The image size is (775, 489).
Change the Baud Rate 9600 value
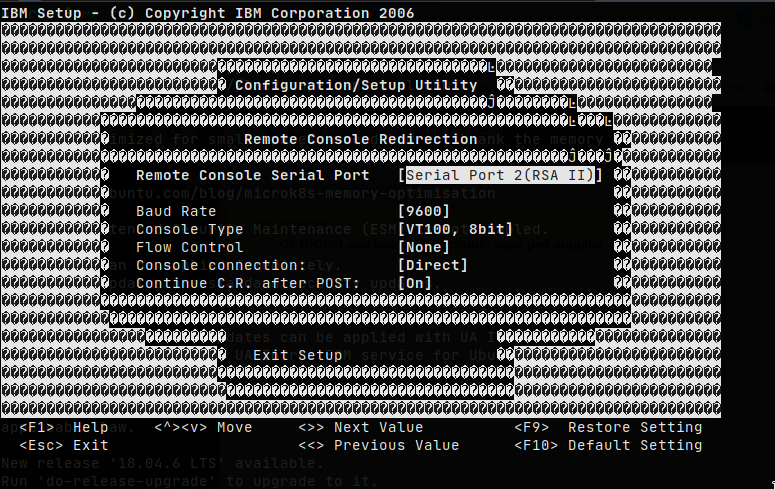pyautogui.click(x=424, y=211)
